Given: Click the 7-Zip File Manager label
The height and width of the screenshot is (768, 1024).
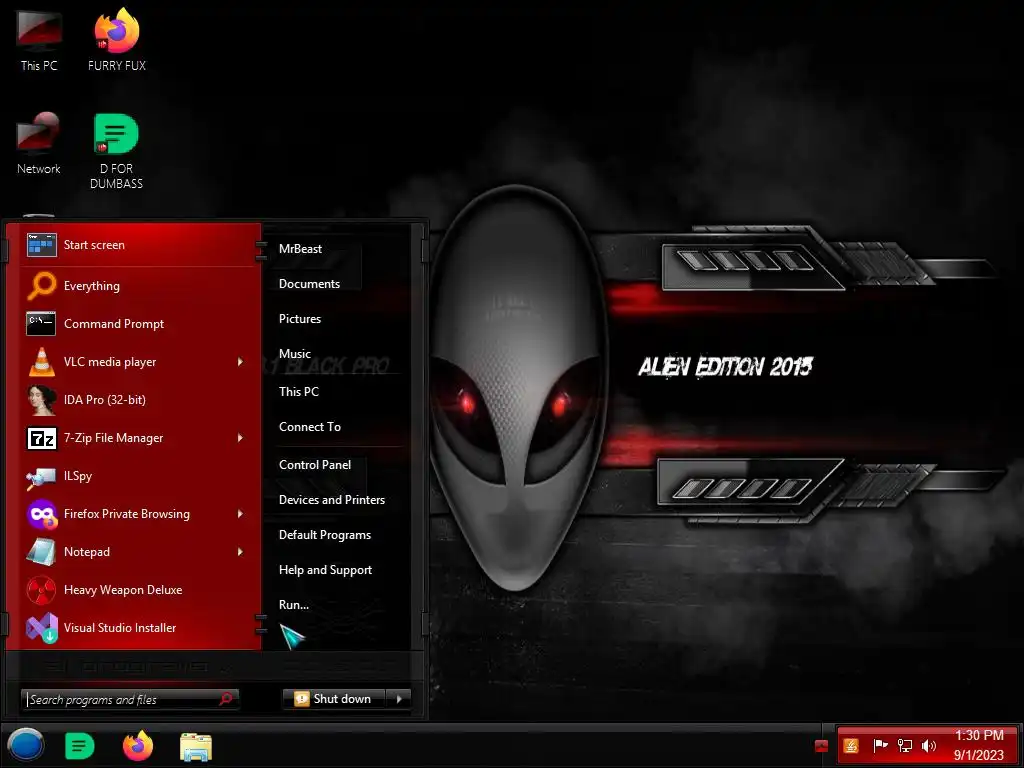Looking at the screenshot, I should pos(113,438).
